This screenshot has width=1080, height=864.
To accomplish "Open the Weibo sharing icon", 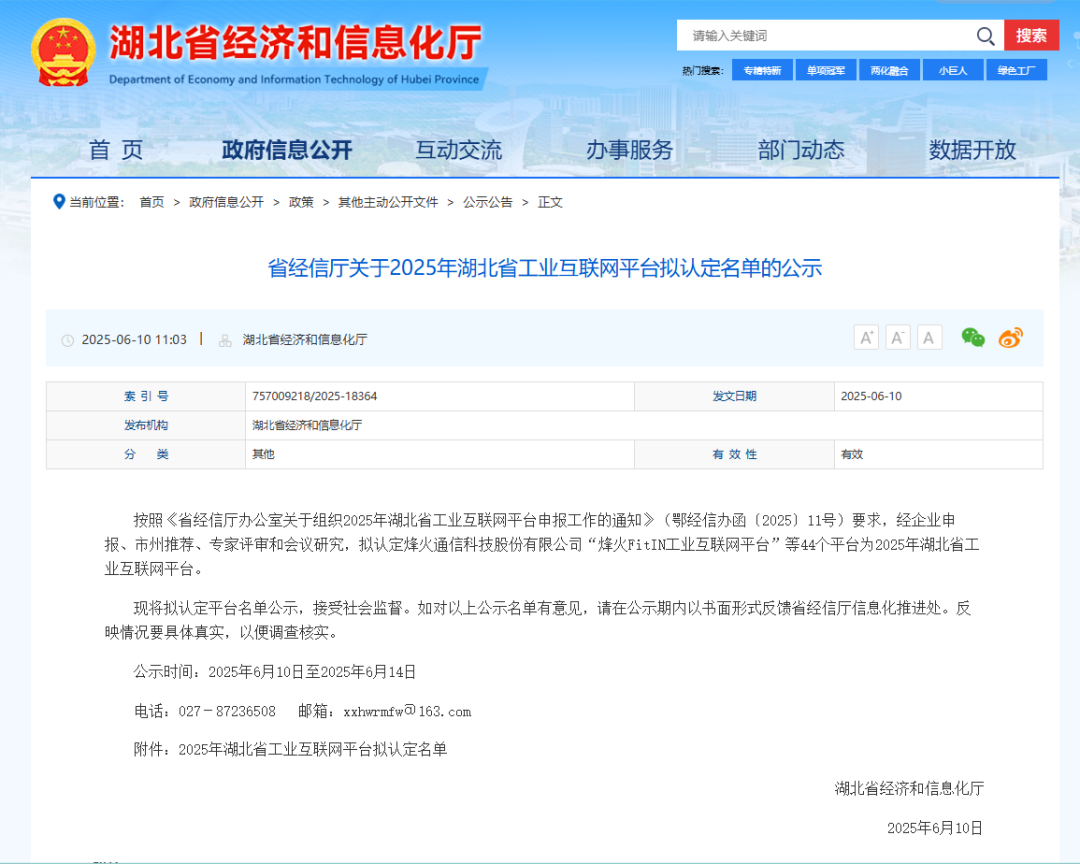I will coord(1009,338).
